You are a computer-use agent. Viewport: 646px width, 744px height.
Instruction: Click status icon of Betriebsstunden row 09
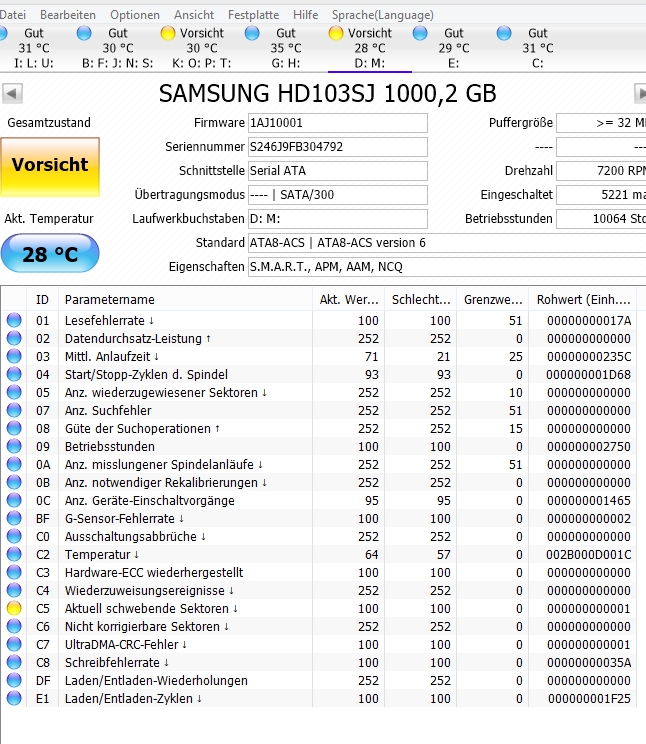[14, 446]
